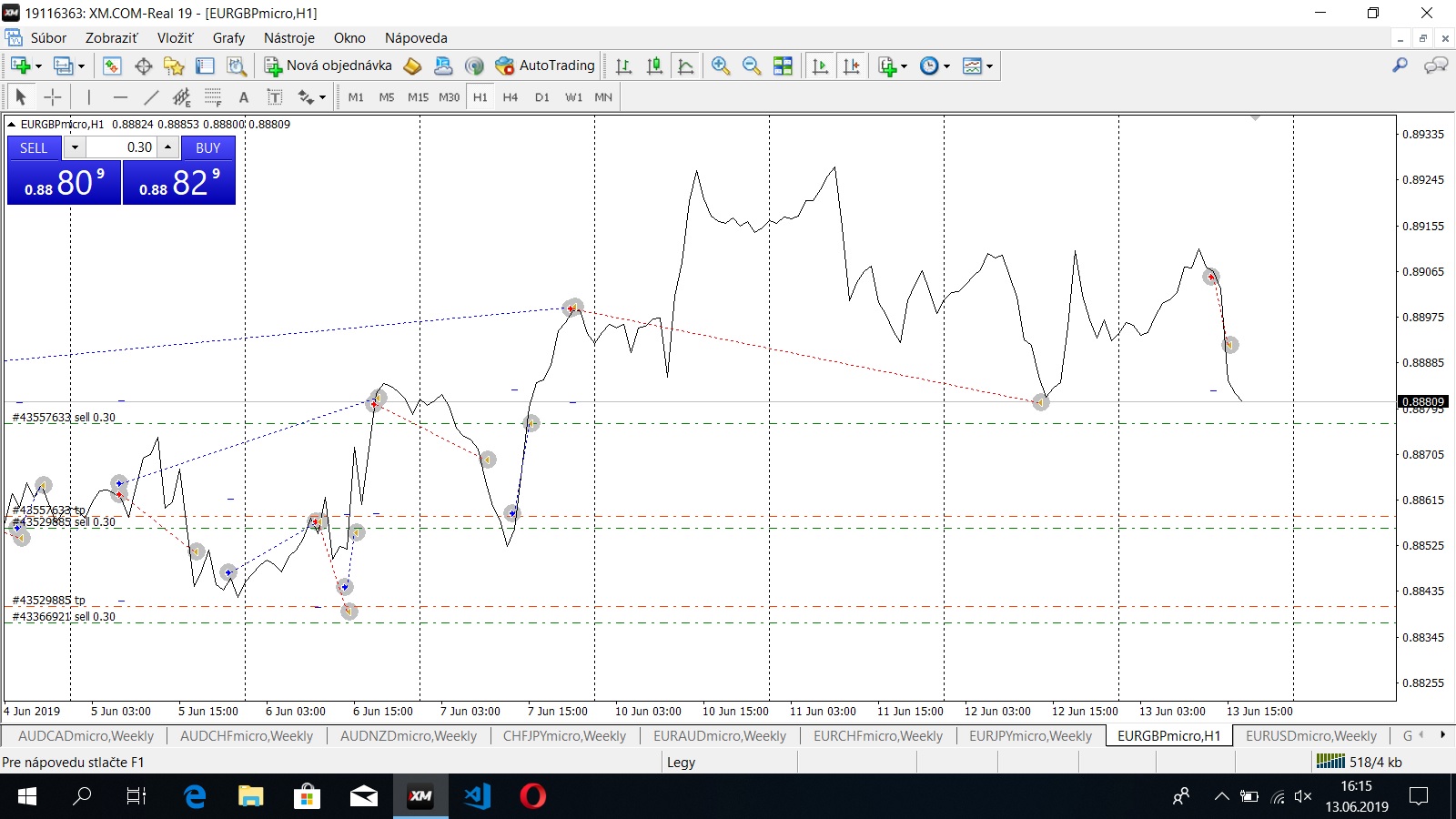Switch chart to line chart icon
Viewport: 1456px width, 819px height.
coord(685,66)
